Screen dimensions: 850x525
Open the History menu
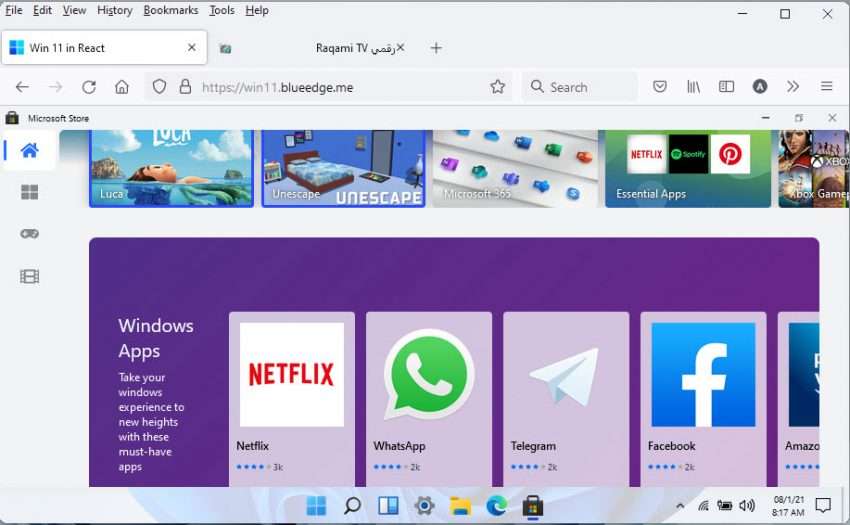pos(114,10)
